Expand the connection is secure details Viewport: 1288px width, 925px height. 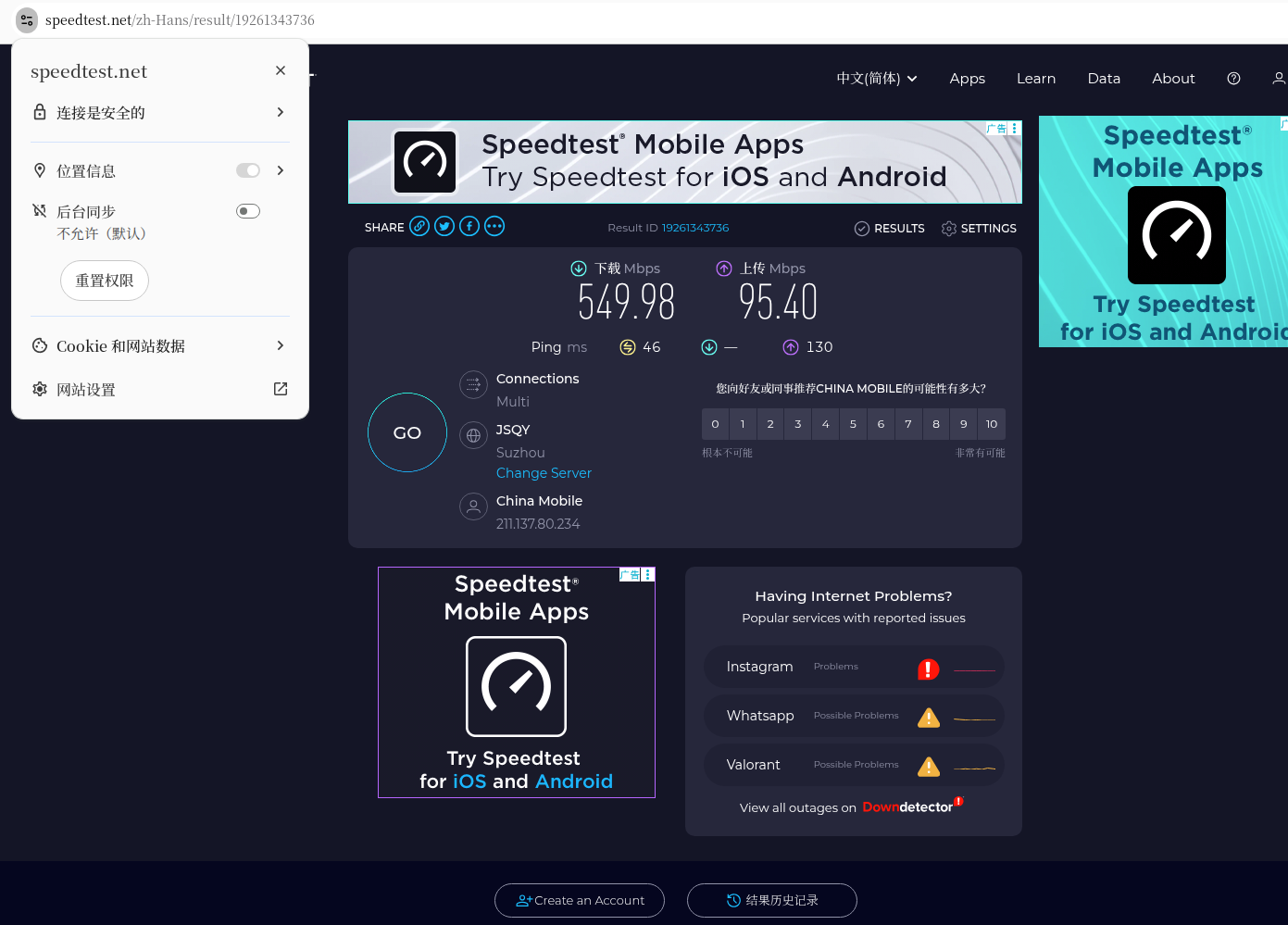click(160, 112)
